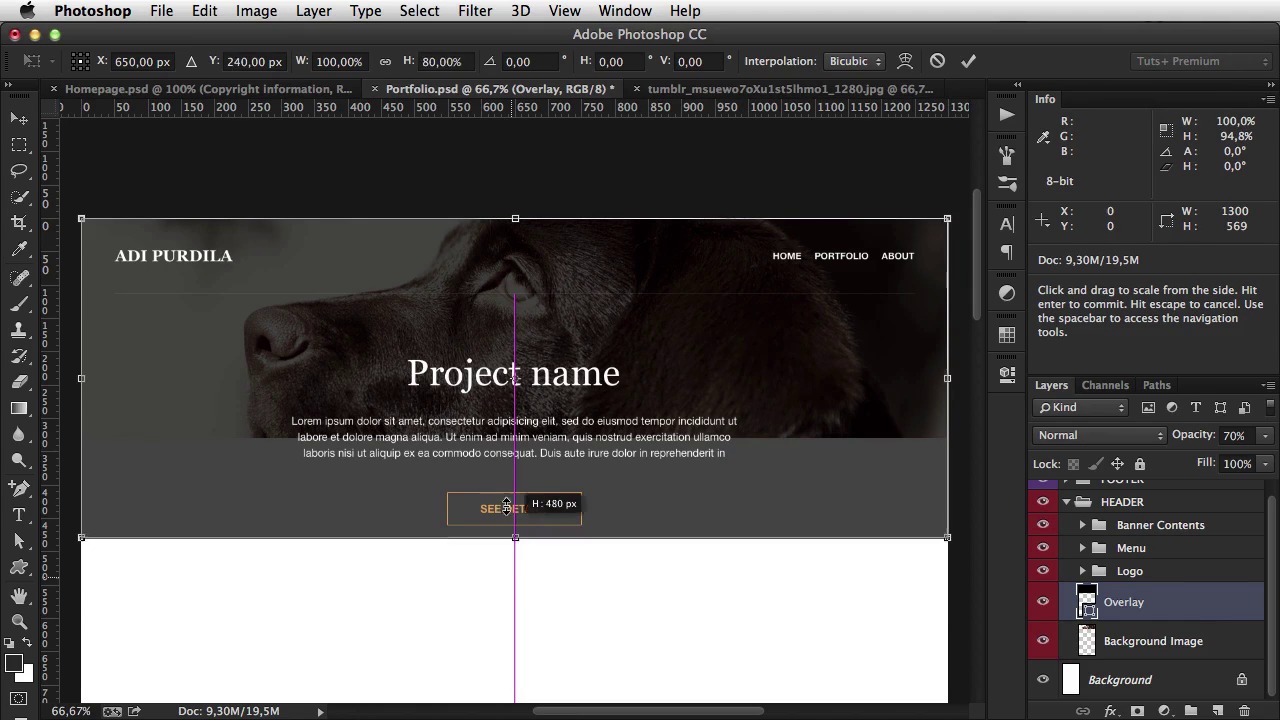Select the Rectangular Marquee tool

click(19, 145)
